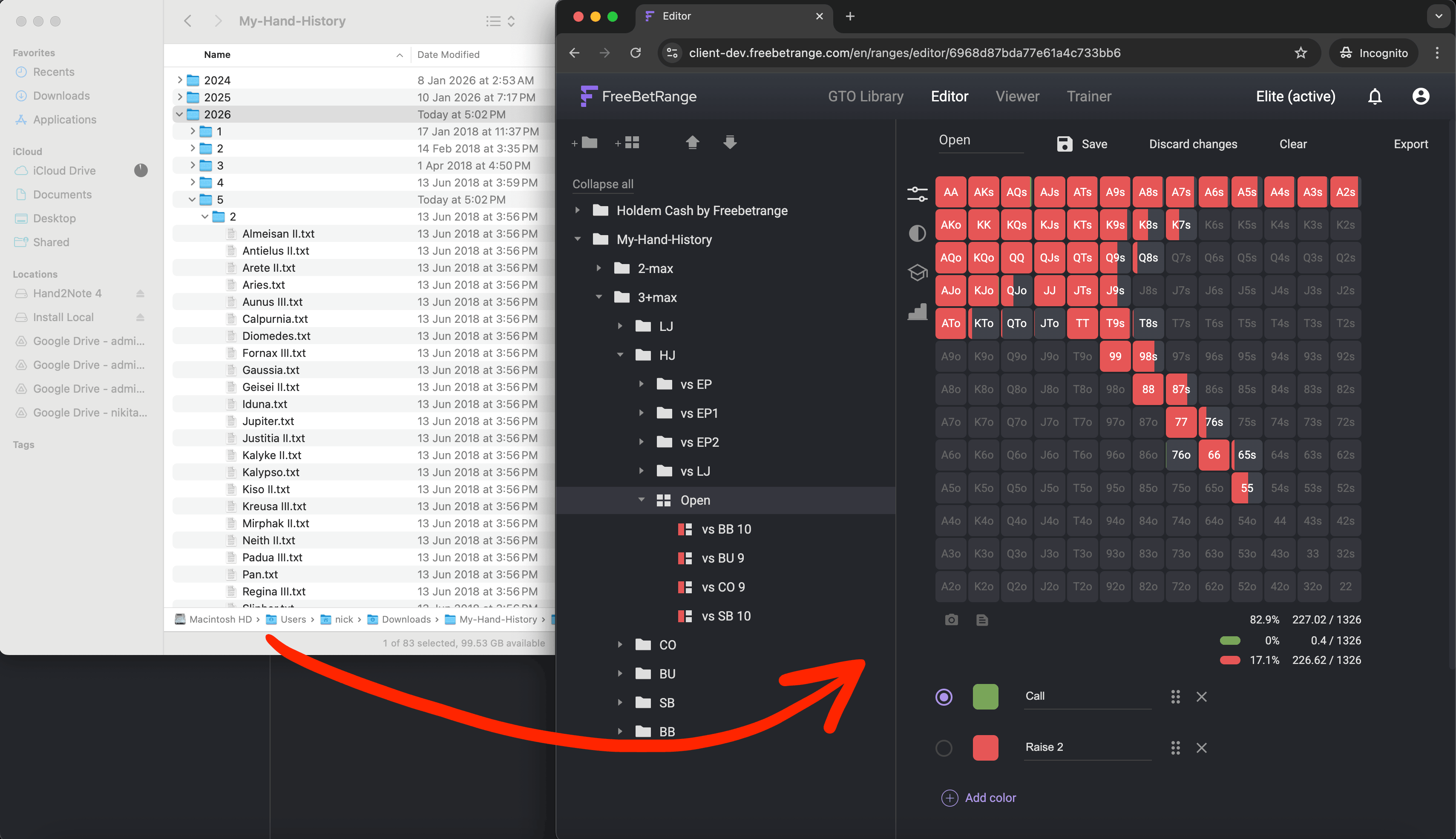Click the Discard changes button
The image size is (1456, 839).
tap(1193, 144)
